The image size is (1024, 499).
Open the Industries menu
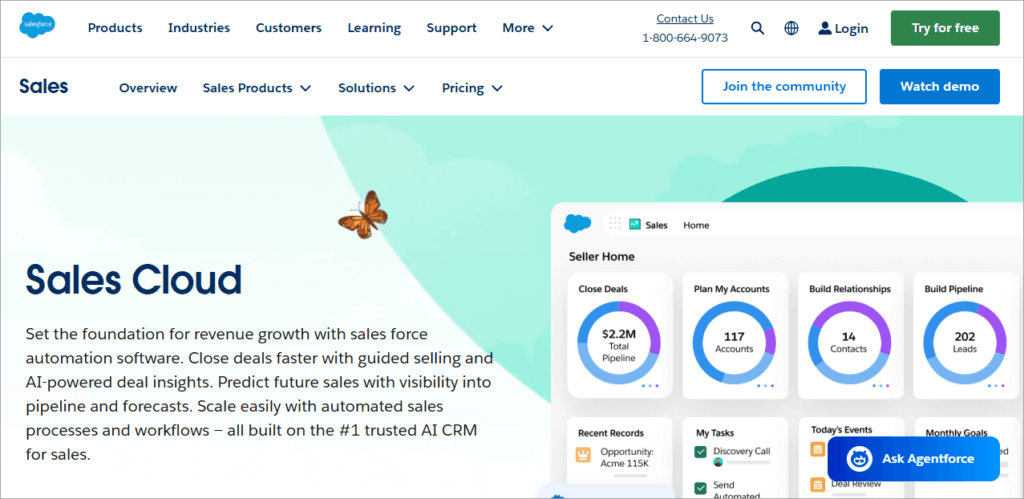(x=199, y=28)
